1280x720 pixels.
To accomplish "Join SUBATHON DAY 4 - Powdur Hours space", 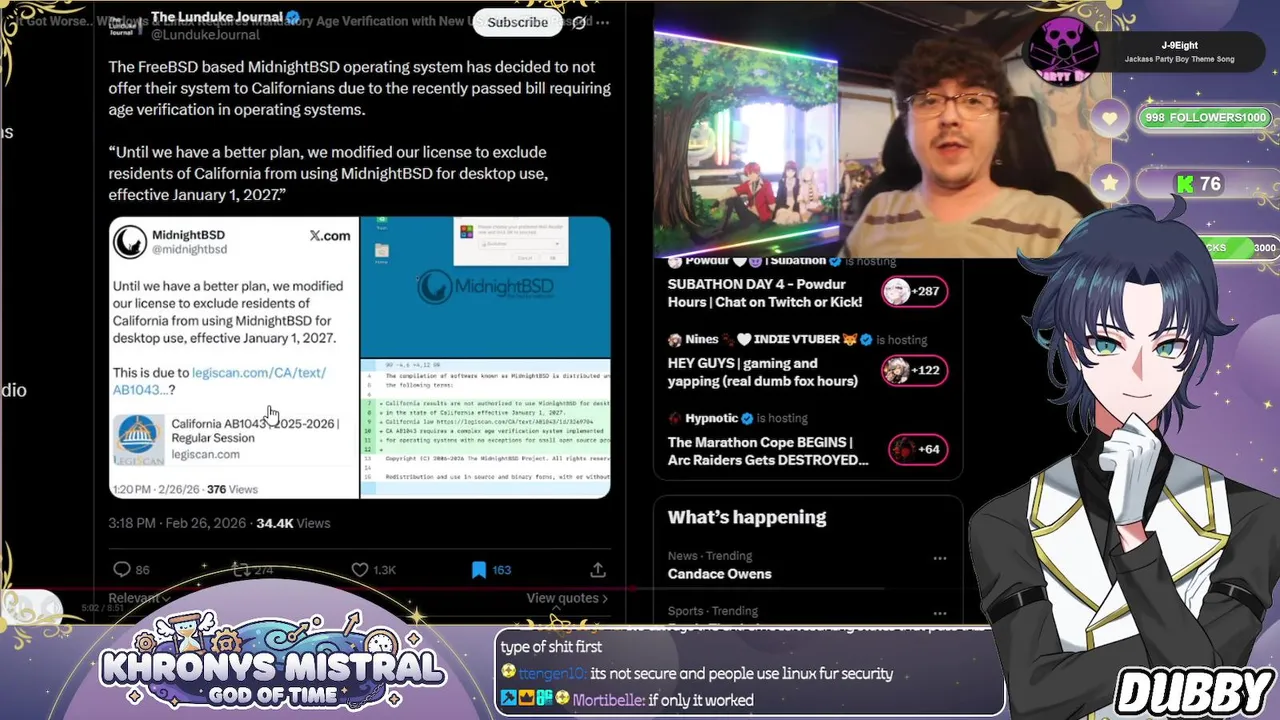I will pos(765,293).
